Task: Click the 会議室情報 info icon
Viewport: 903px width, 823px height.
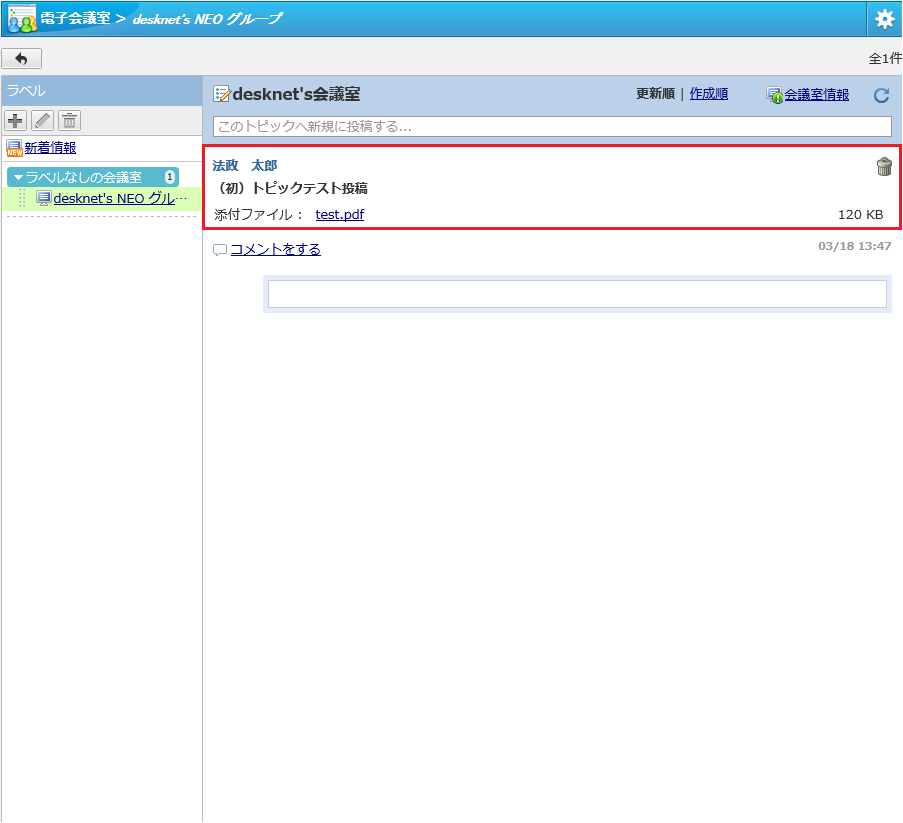Action: 775,95
